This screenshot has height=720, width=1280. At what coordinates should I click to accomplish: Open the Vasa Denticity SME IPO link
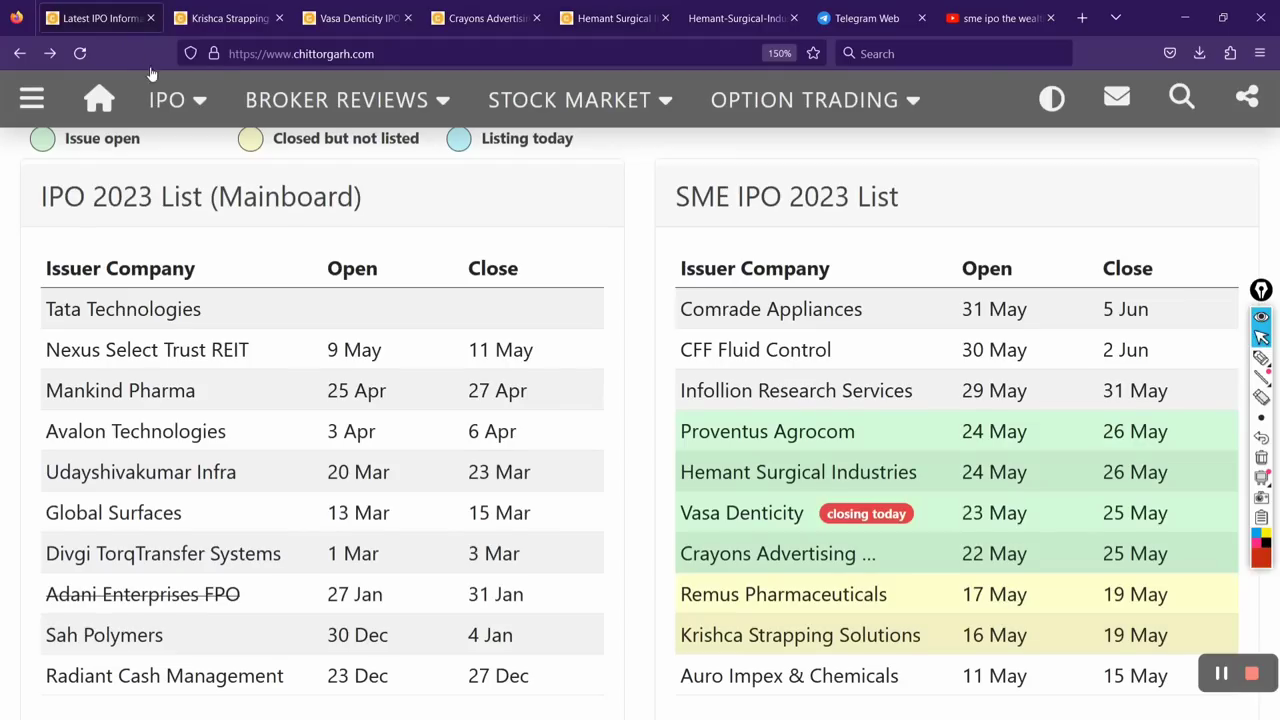742,513
